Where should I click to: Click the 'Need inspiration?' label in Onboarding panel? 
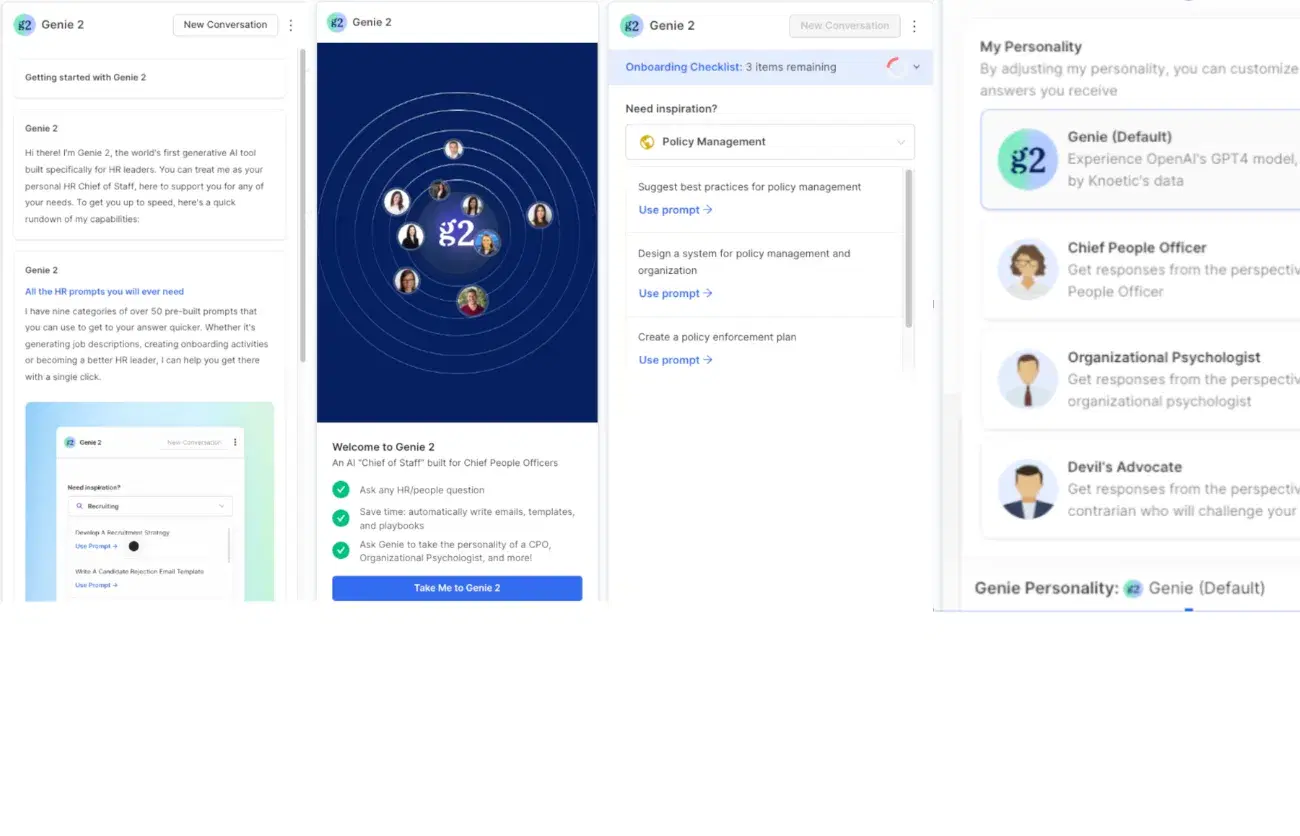[x=671, y=109]
